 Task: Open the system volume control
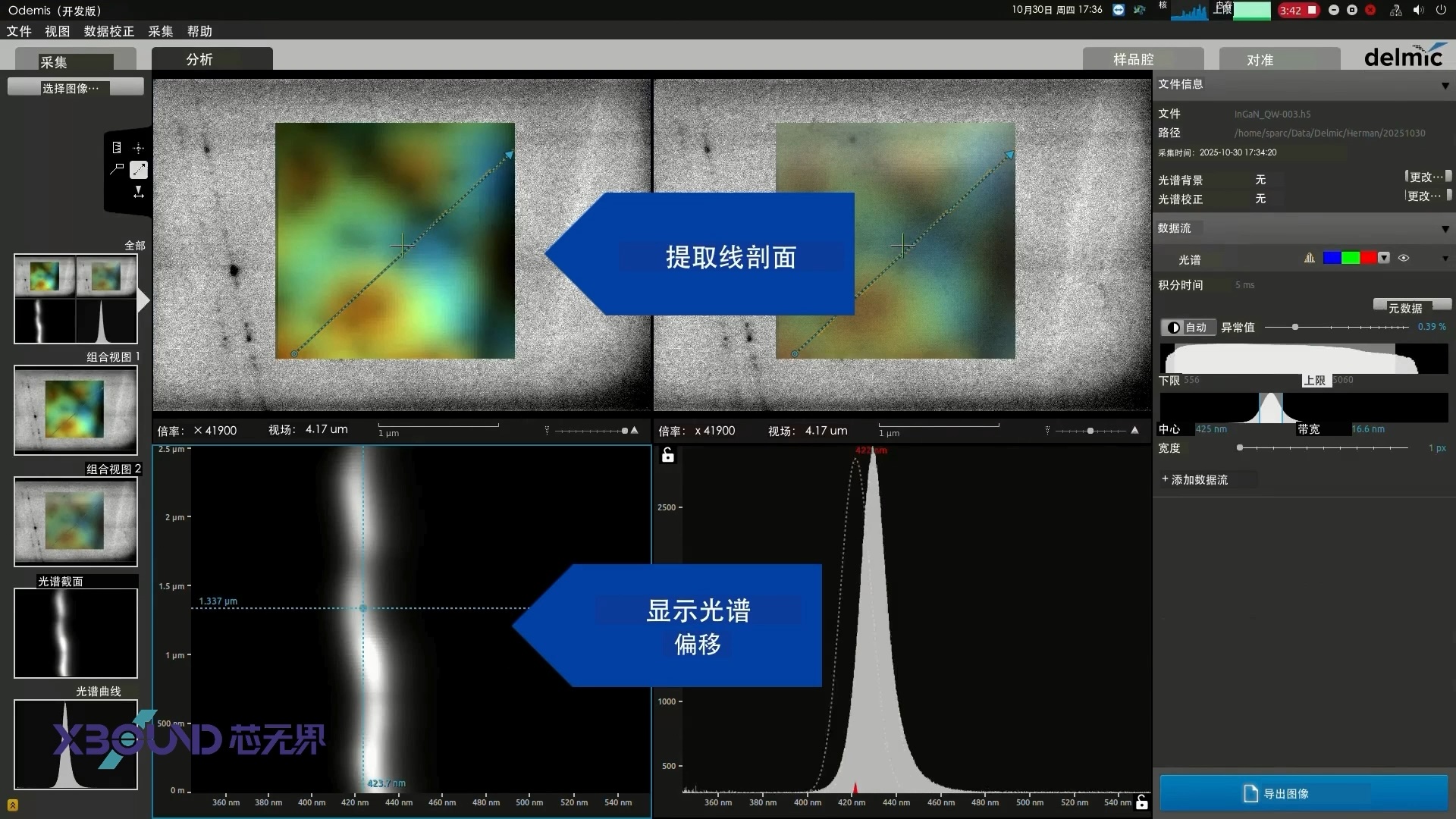click(1418, 10)
